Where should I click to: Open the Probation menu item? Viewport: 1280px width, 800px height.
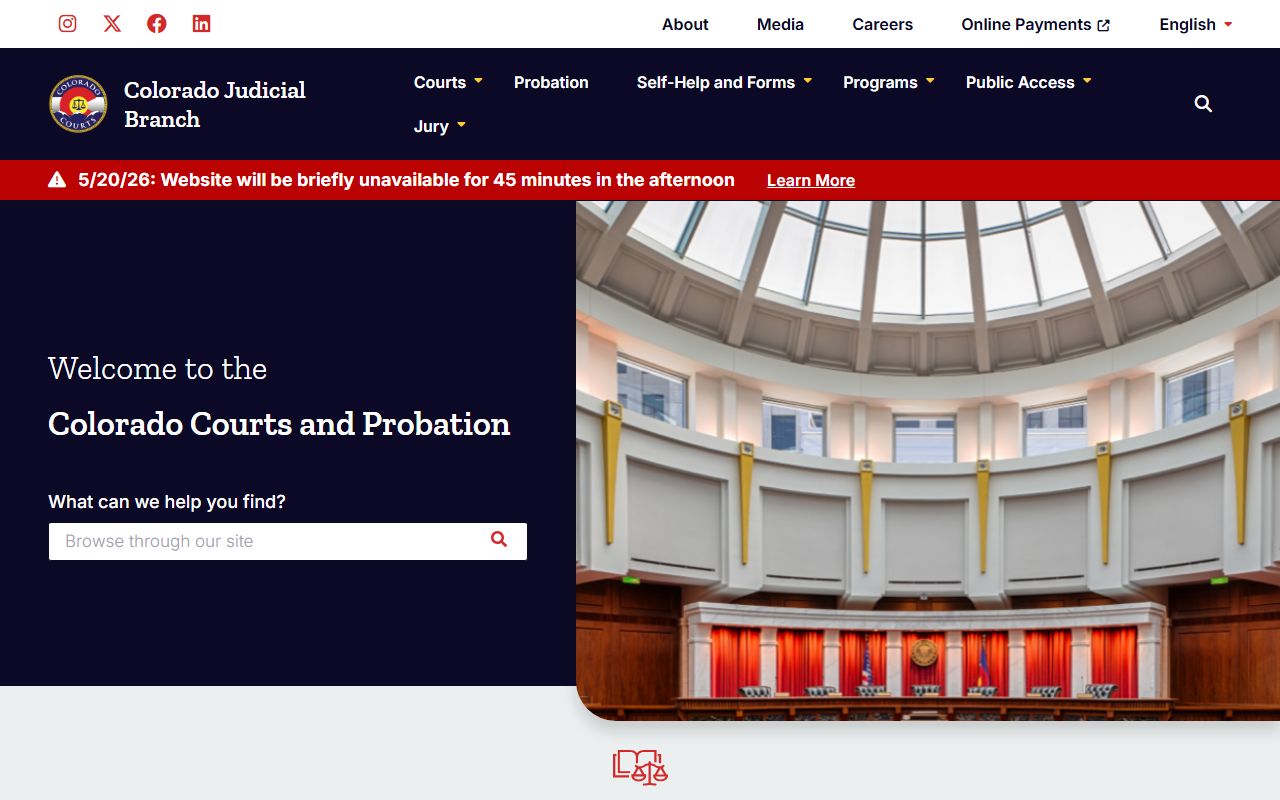coord(551,82)
